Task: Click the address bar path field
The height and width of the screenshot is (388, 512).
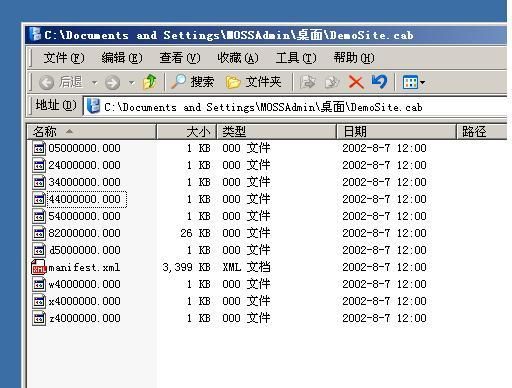Action: coord(295,107)
